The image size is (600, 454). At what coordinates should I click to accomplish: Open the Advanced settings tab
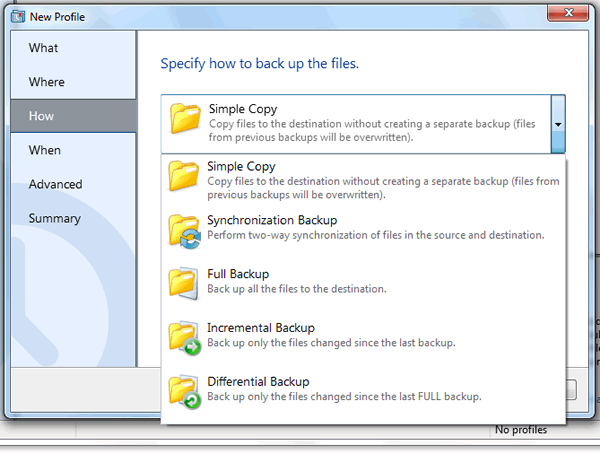coord(56,184)
